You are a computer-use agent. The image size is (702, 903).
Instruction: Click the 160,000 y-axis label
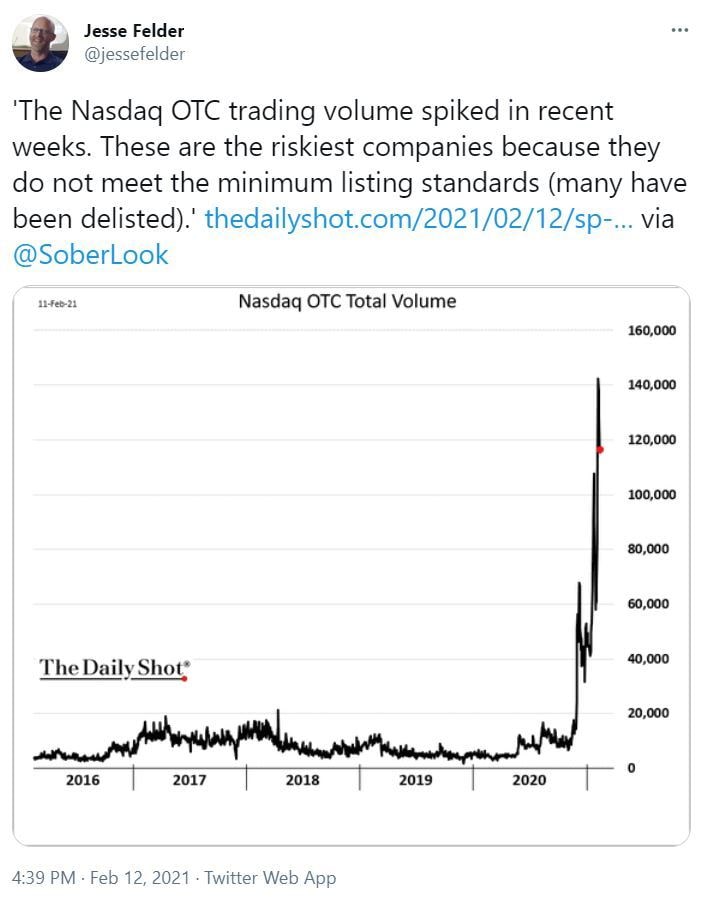pos(651,331)
